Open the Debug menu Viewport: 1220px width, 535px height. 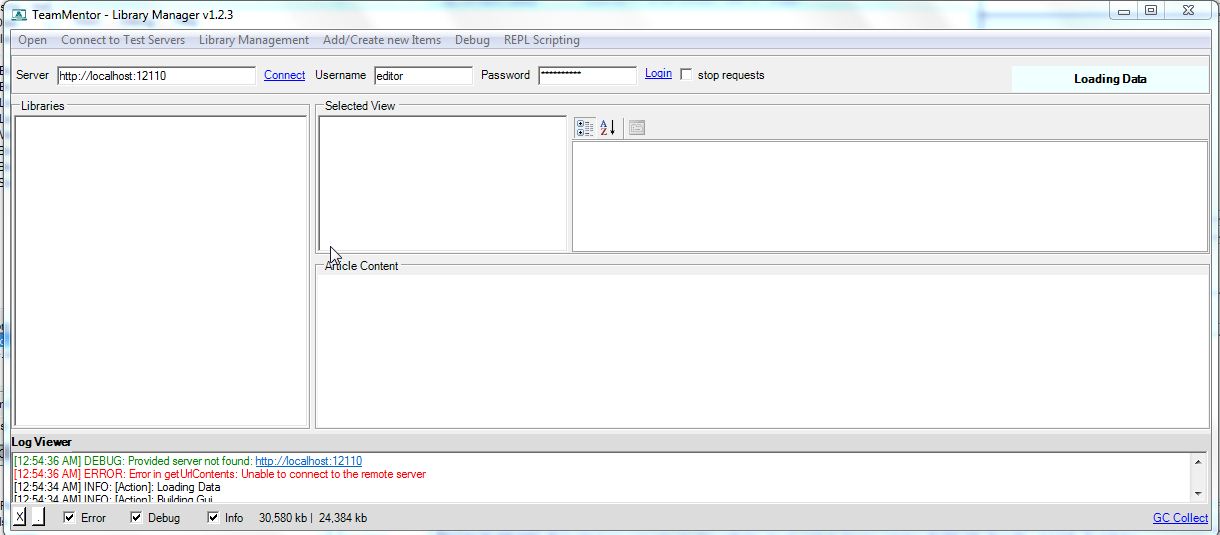coord(472,40)
